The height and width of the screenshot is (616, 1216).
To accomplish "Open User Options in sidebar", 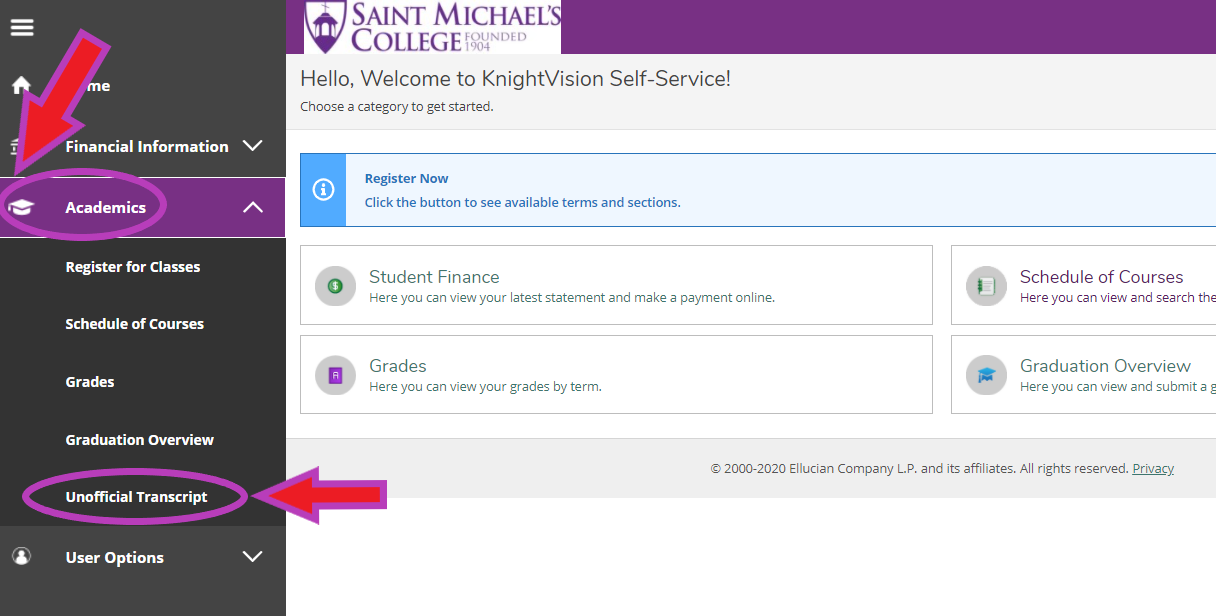I will [115, 558].
